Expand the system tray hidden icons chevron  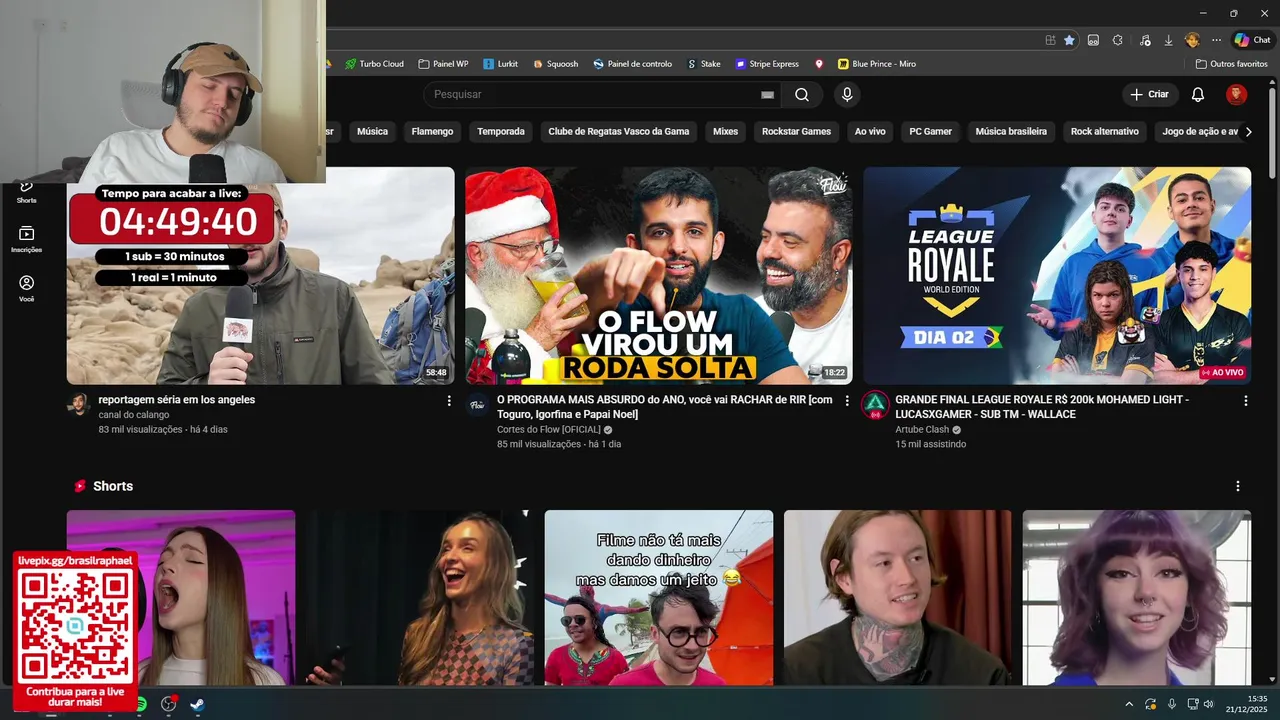1129,704
